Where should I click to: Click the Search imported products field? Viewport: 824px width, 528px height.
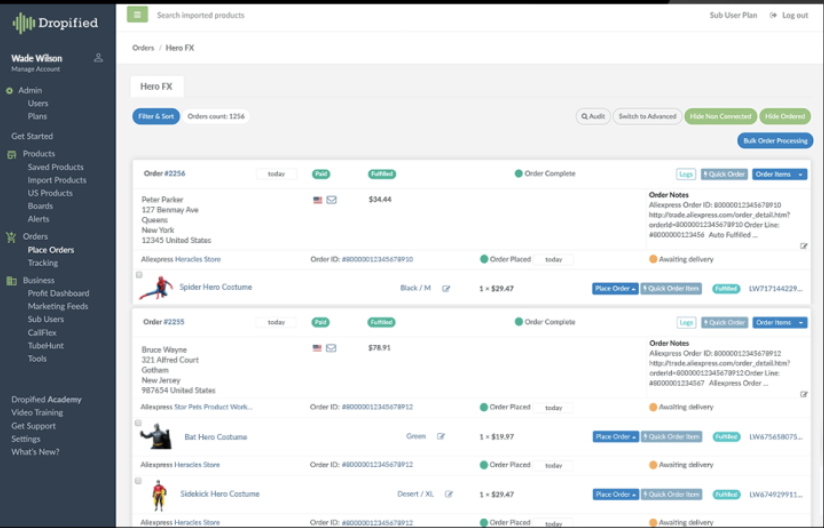point(201,15)
